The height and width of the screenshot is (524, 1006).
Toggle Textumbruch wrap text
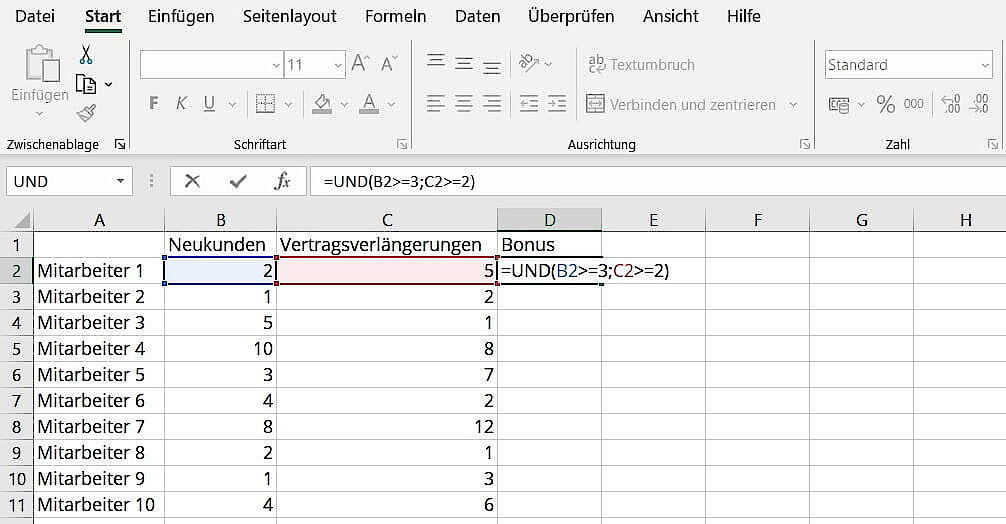(642, 64)
